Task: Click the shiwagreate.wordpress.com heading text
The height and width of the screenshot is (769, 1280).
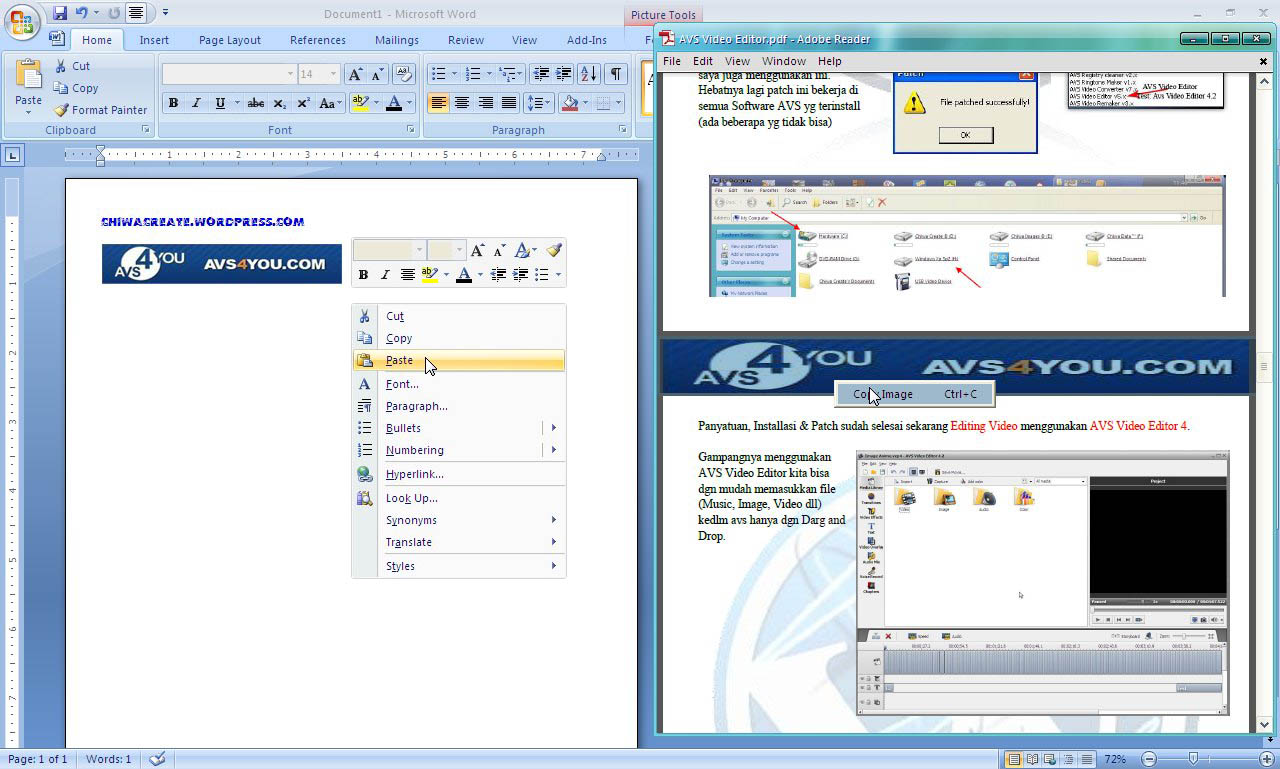Action: (x=203, y=222)
